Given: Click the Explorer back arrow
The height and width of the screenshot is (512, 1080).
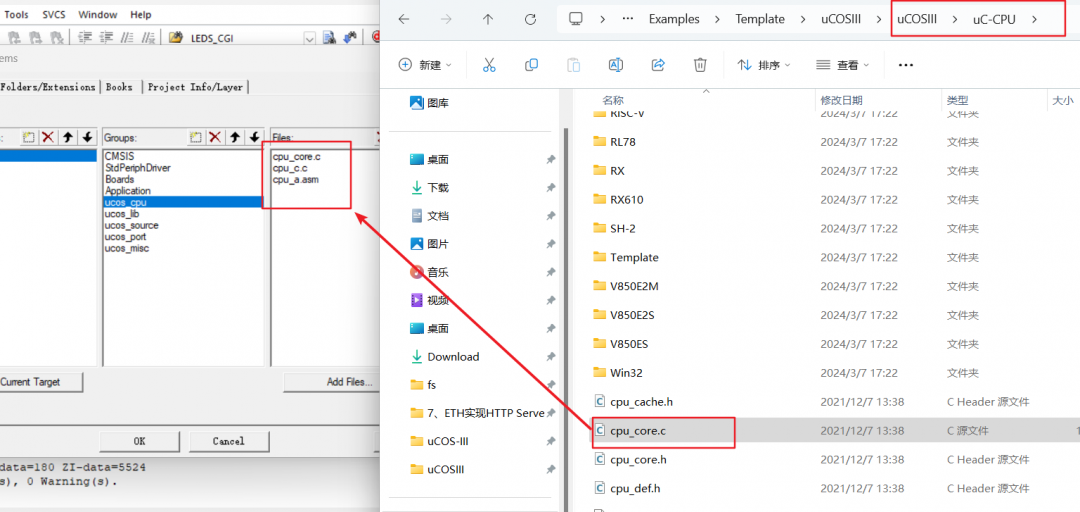Looking at the screenshot, I should coord(404,19).
